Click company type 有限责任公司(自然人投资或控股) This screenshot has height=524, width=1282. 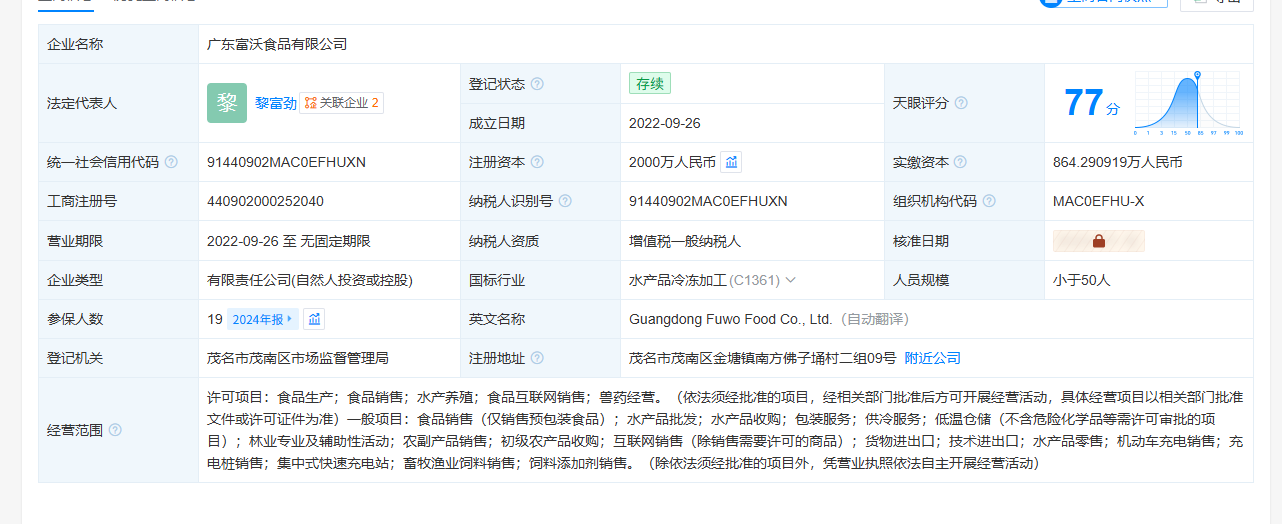pyautogui.click(x=310, y=280)
